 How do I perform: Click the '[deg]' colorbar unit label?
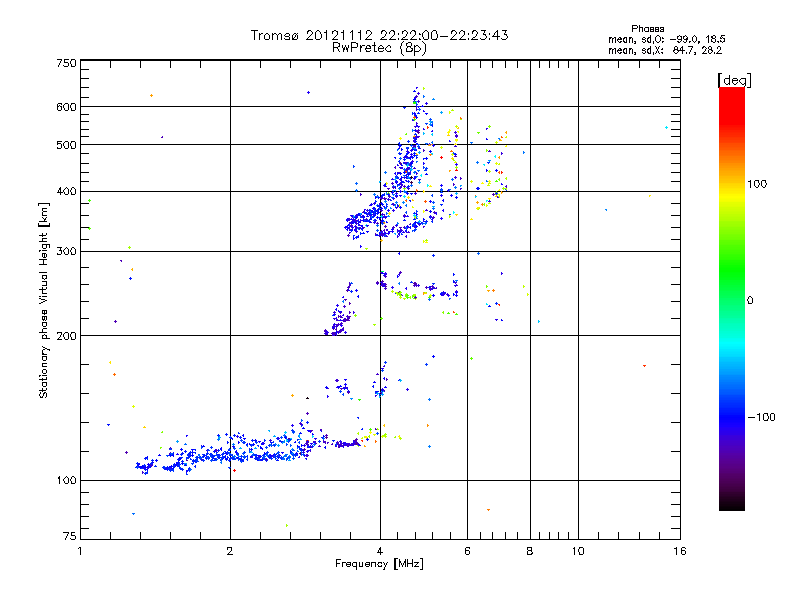pos(734,80)
